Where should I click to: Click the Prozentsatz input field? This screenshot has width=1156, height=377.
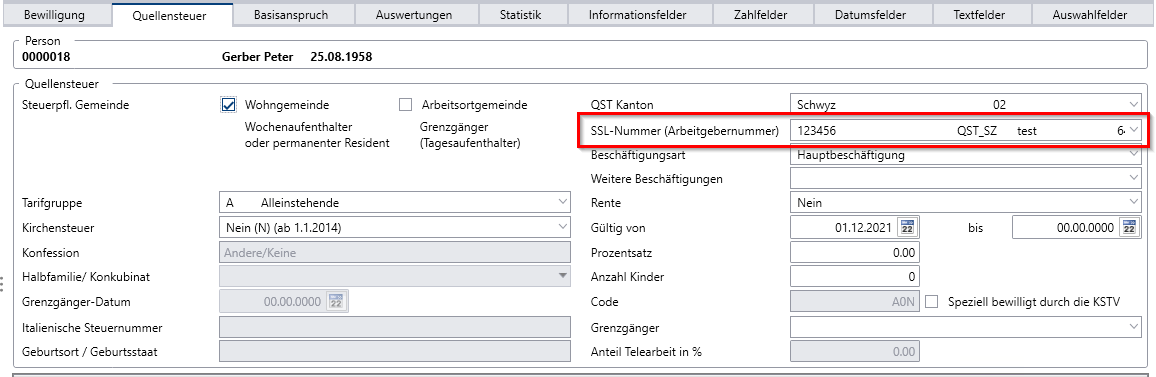(854, 252)
